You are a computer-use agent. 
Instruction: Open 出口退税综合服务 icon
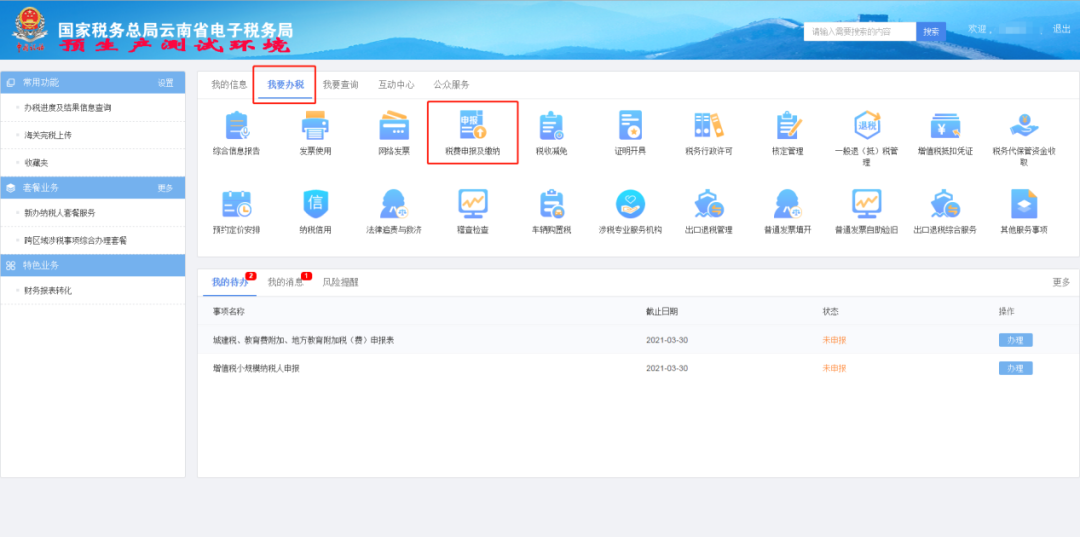click(945, 204)
